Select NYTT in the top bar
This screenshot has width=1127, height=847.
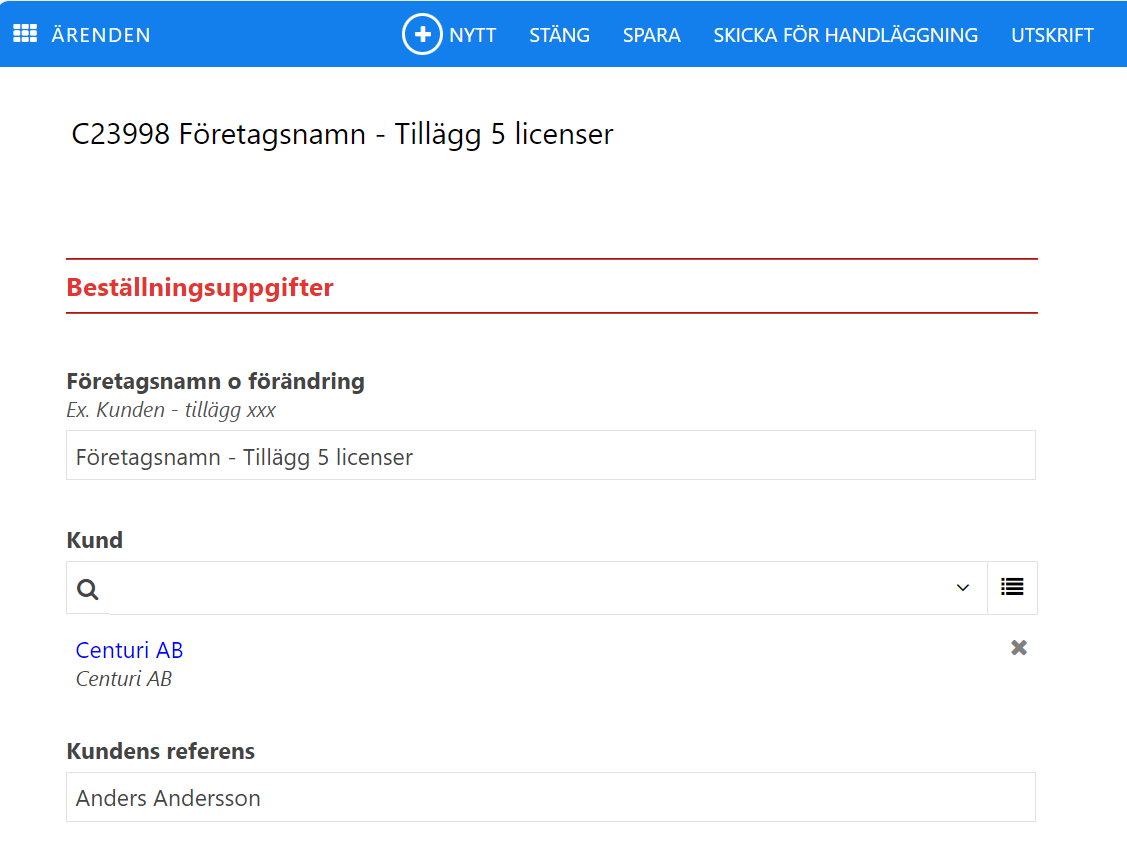(x=472, y=35)
